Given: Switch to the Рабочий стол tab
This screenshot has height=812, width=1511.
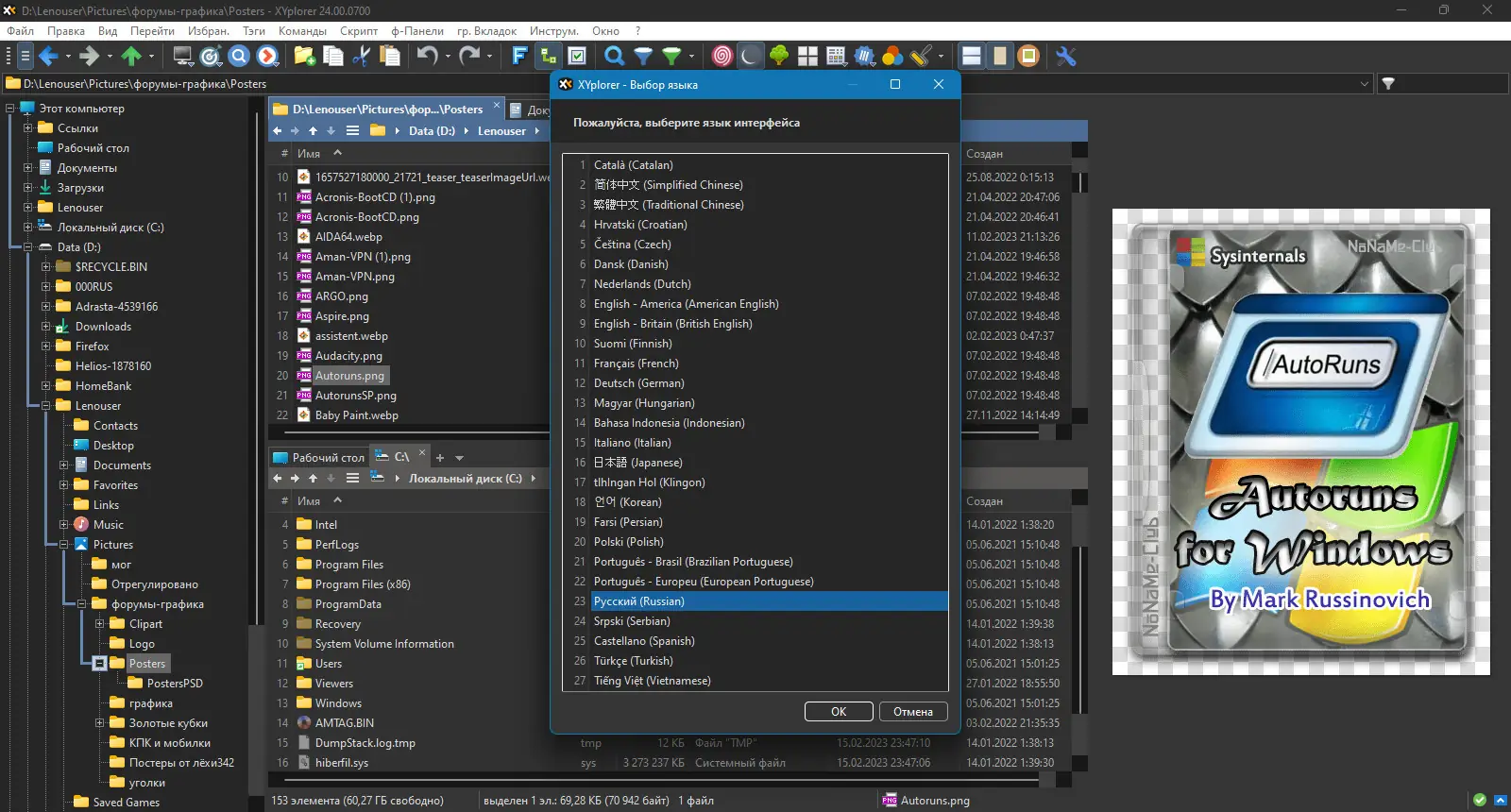Looking at the screenshot, I should (x=318, y=457).
